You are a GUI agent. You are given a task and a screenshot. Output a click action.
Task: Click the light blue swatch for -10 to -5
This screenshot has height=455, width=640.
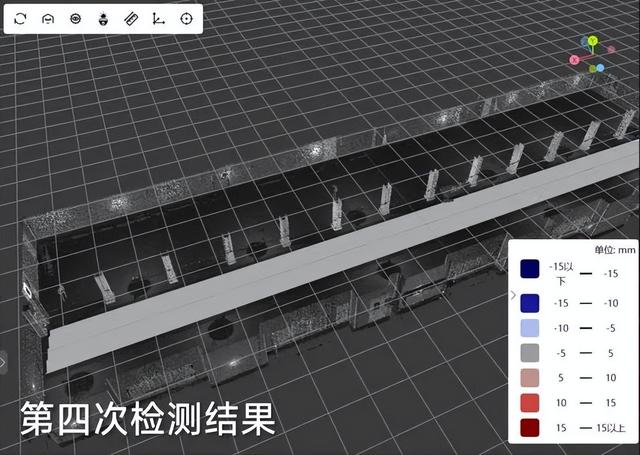coord(529,328)
